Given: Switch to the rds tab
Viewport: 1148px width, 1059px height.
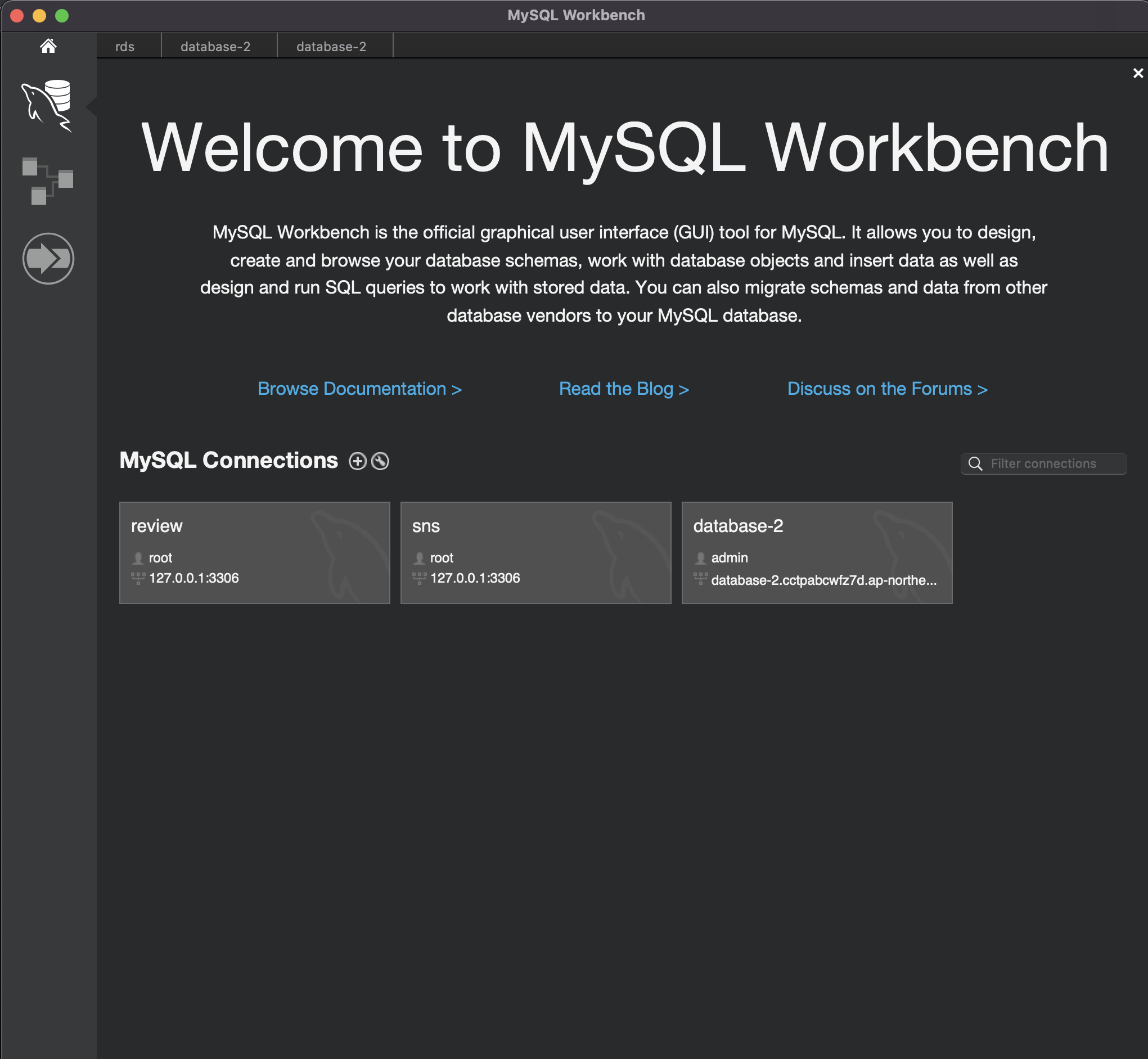Looking at the screenshot, I should click(125, 47).
